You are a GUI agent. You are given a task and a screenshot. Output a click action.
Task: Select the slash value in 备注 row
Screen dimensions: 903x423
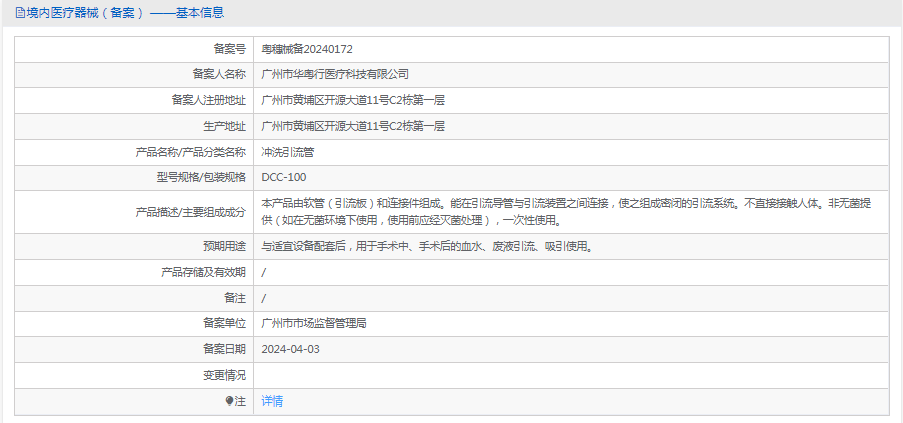pyautogui.click(x=264, y=298)
